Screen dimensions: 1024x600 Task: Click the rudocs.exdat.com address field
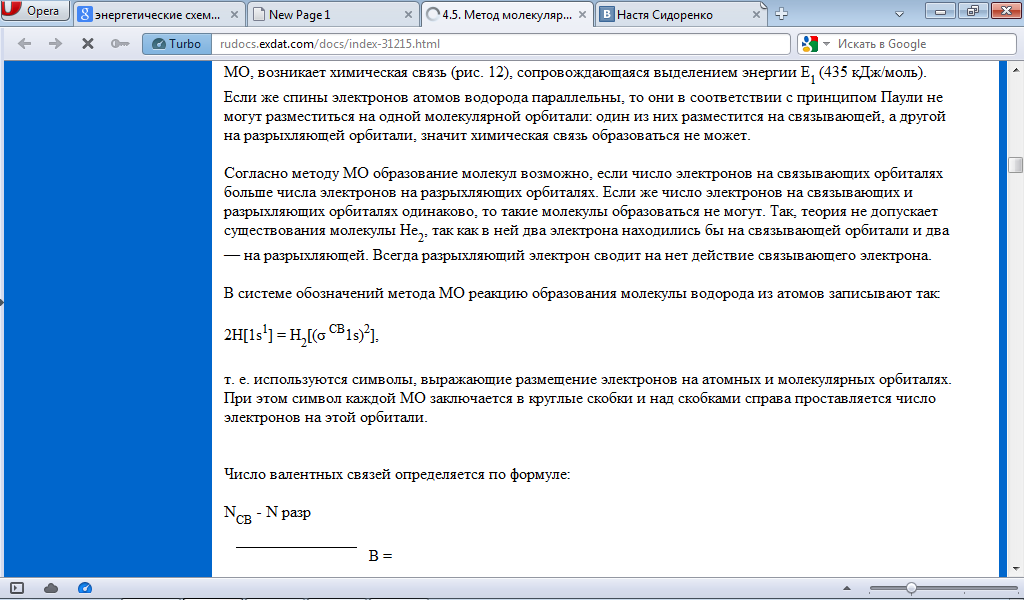pos(500,44)
